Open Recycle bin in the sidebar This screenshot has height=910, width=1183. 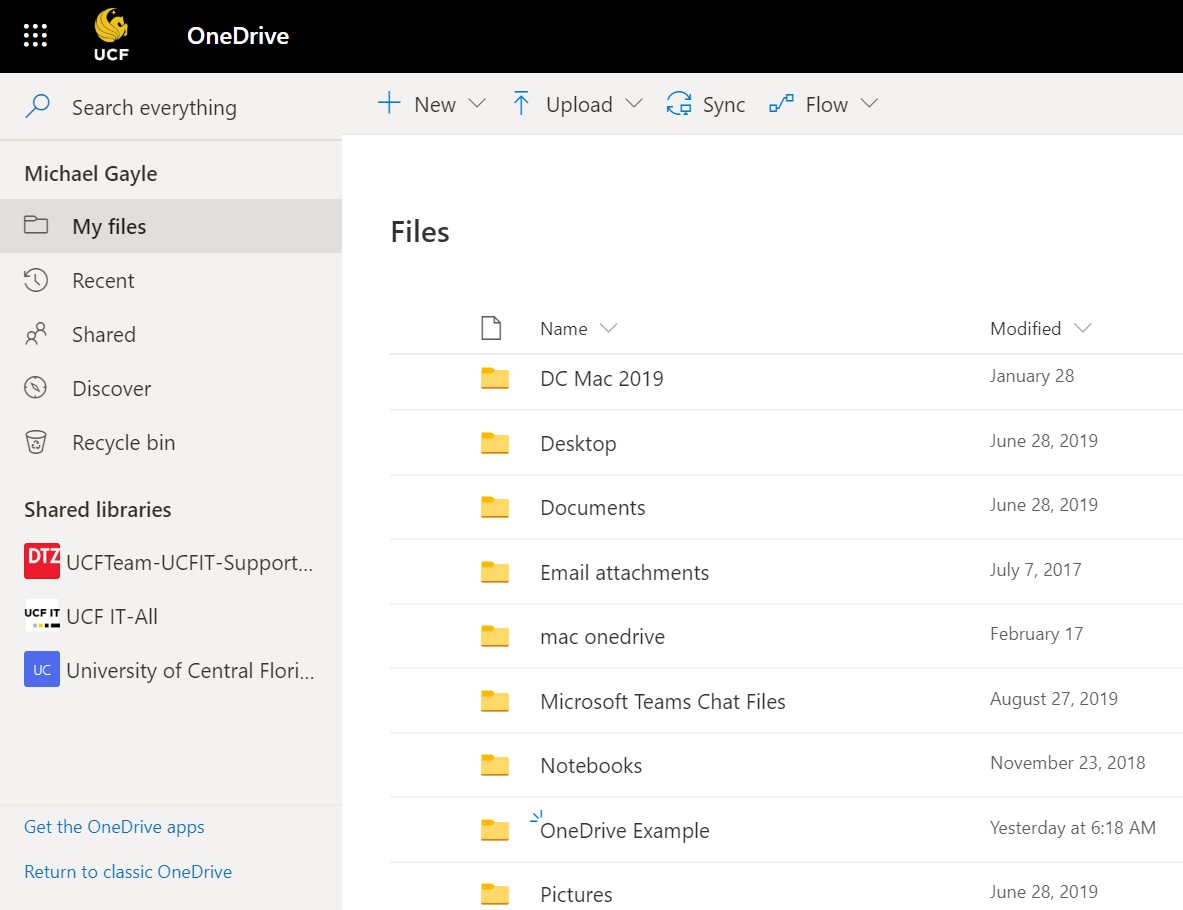click(171, 443)
